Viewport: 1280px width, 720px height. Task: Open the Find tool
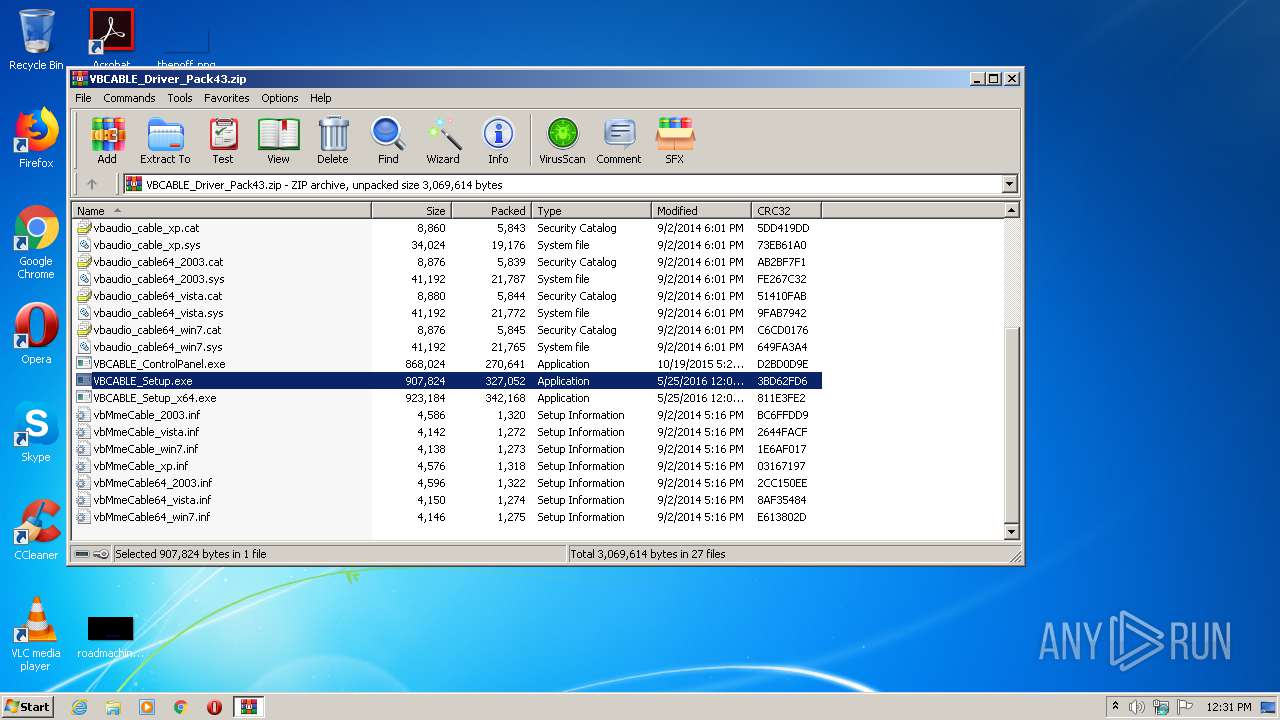coord(388,140)
